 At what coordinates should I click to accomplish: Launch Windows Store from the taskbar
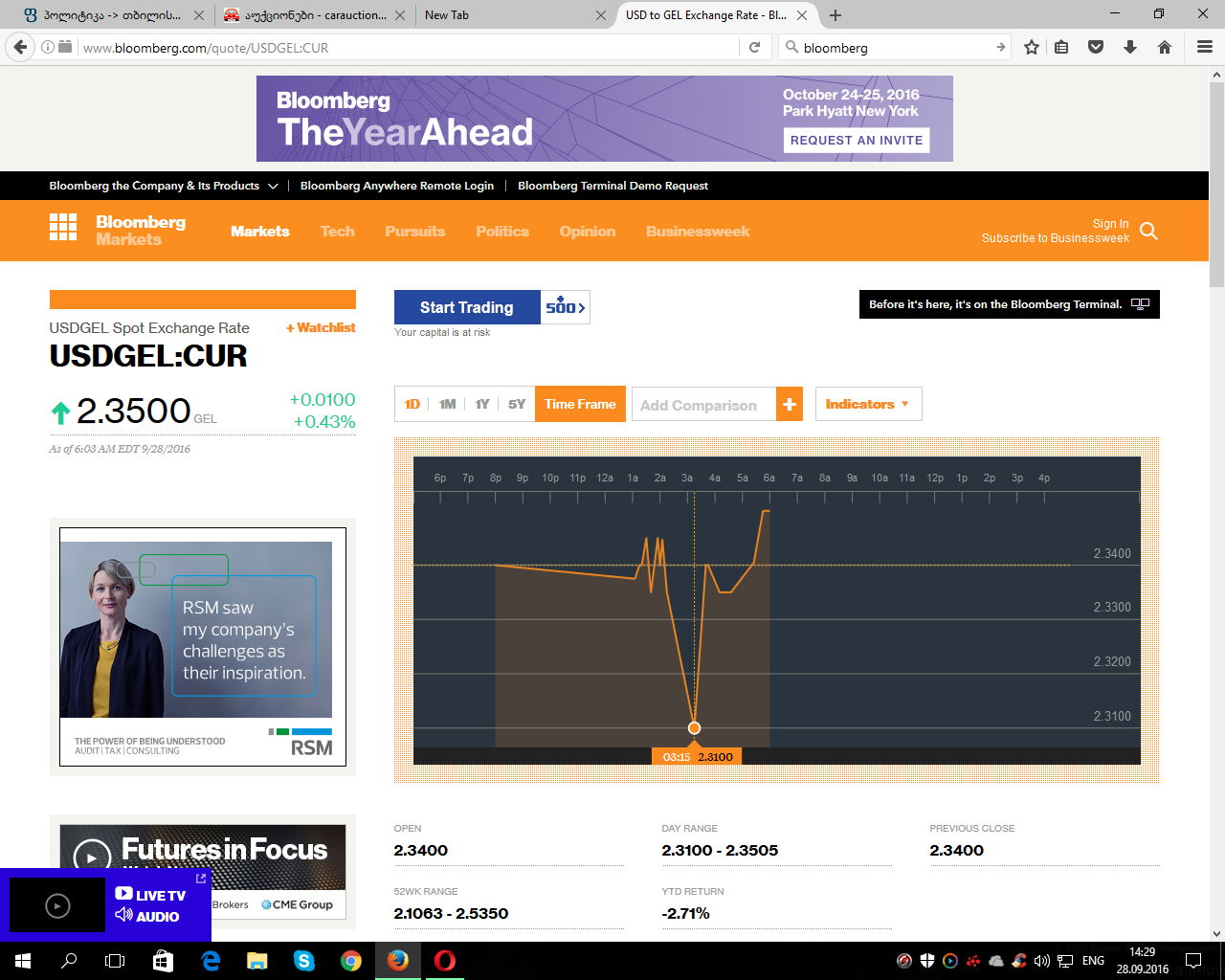(163, 961)
